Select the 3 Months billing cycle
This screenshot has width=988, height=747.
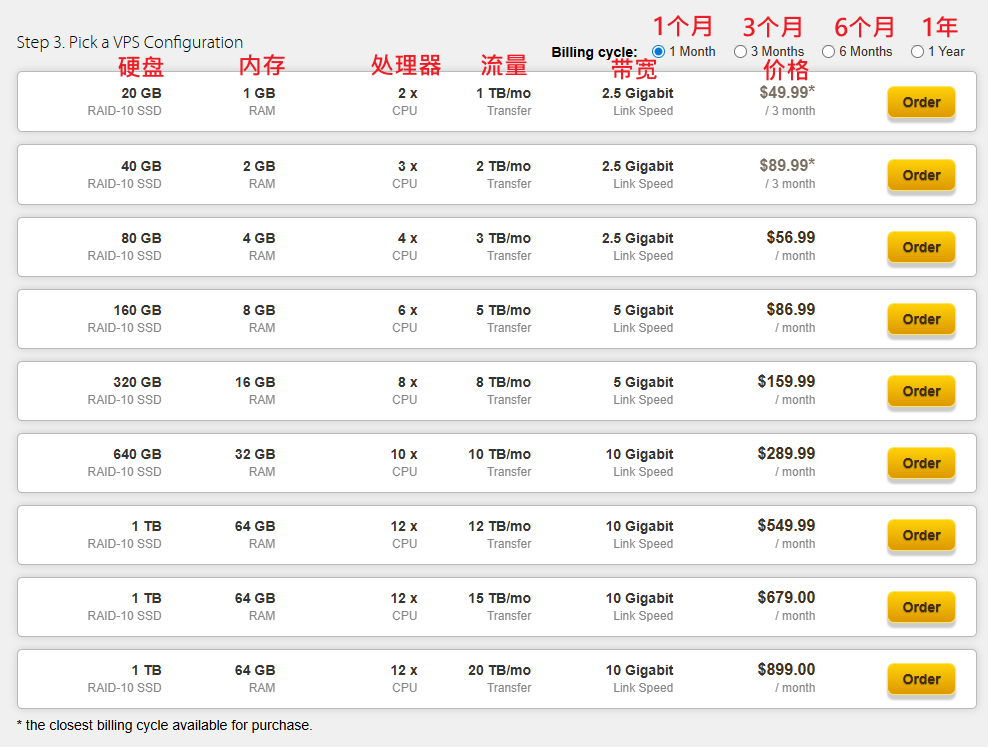740,51
